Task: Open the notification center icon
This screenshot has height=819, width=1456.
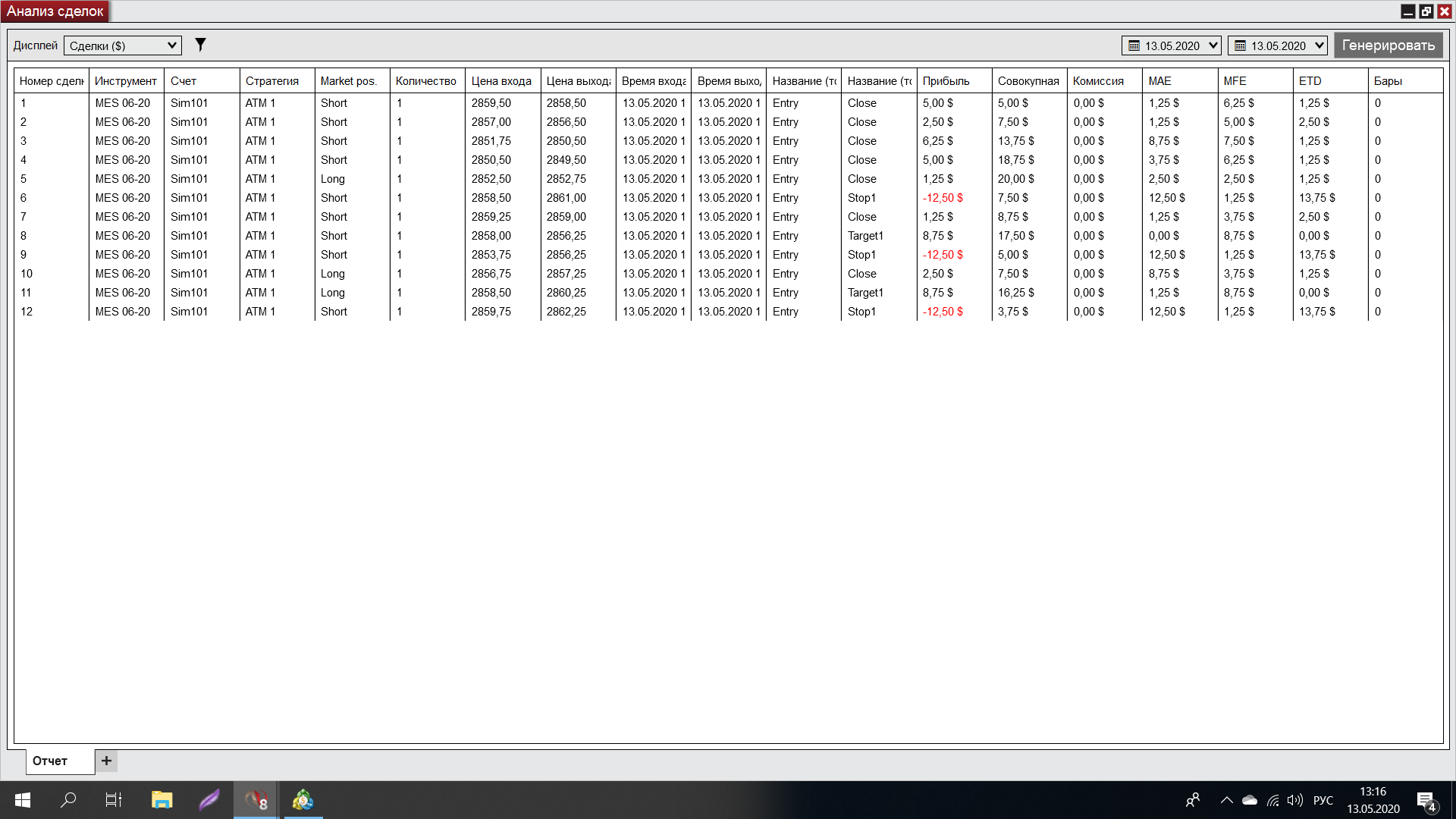Action: click(1426, 800)
